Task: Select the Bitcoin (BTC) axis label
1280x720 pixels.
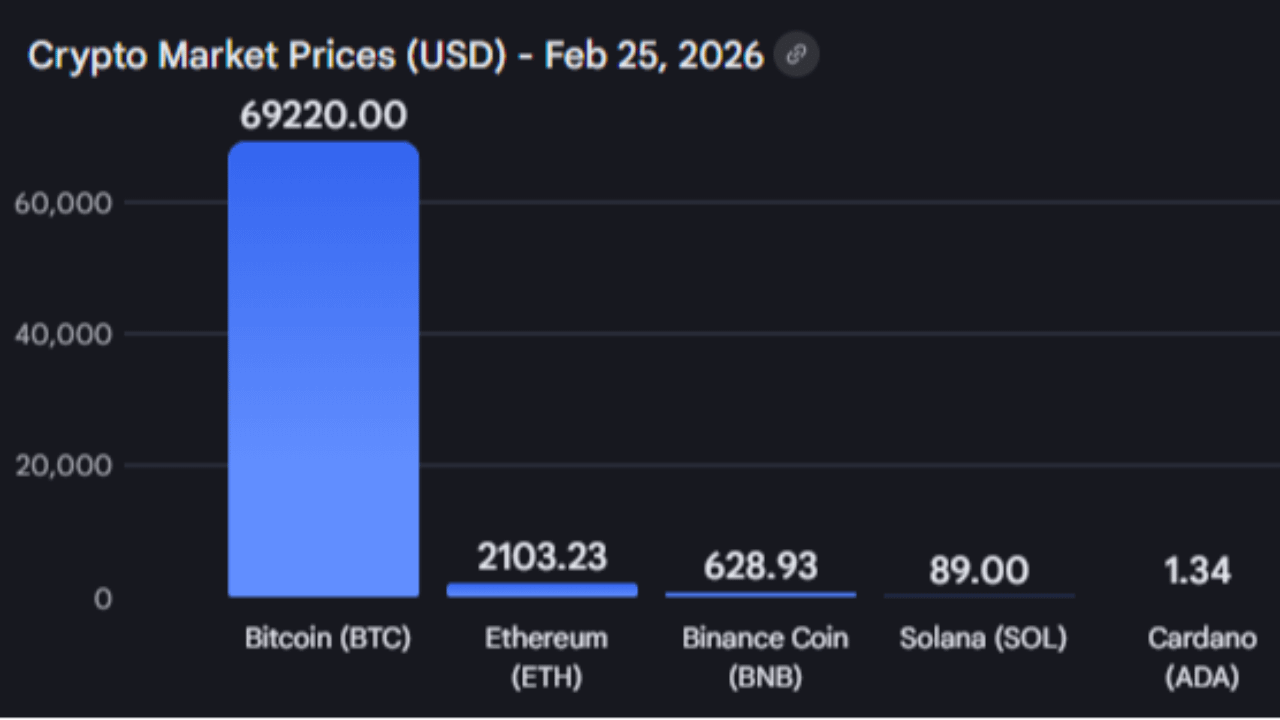Action: (x=328, y=638)
